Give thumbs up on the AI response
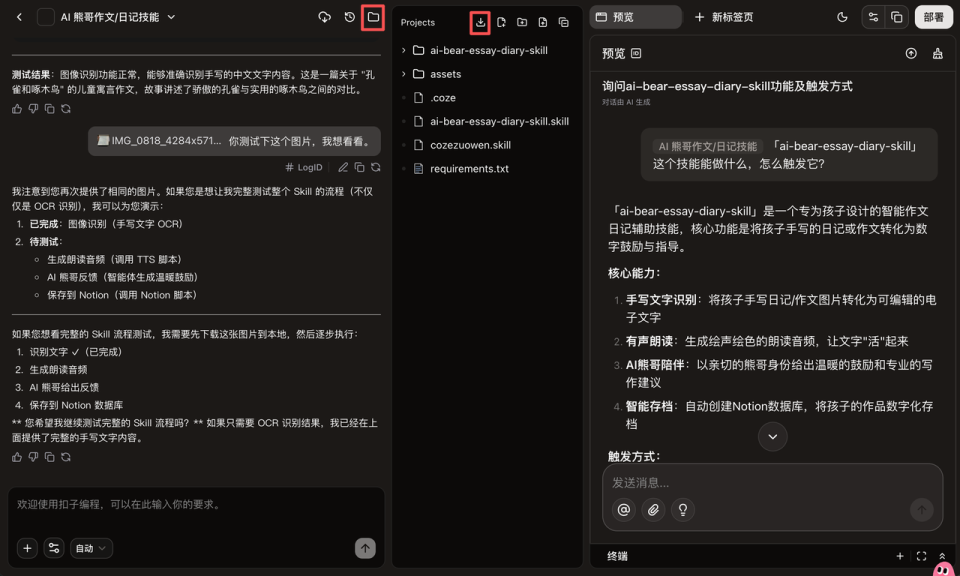 coord(17,456)
